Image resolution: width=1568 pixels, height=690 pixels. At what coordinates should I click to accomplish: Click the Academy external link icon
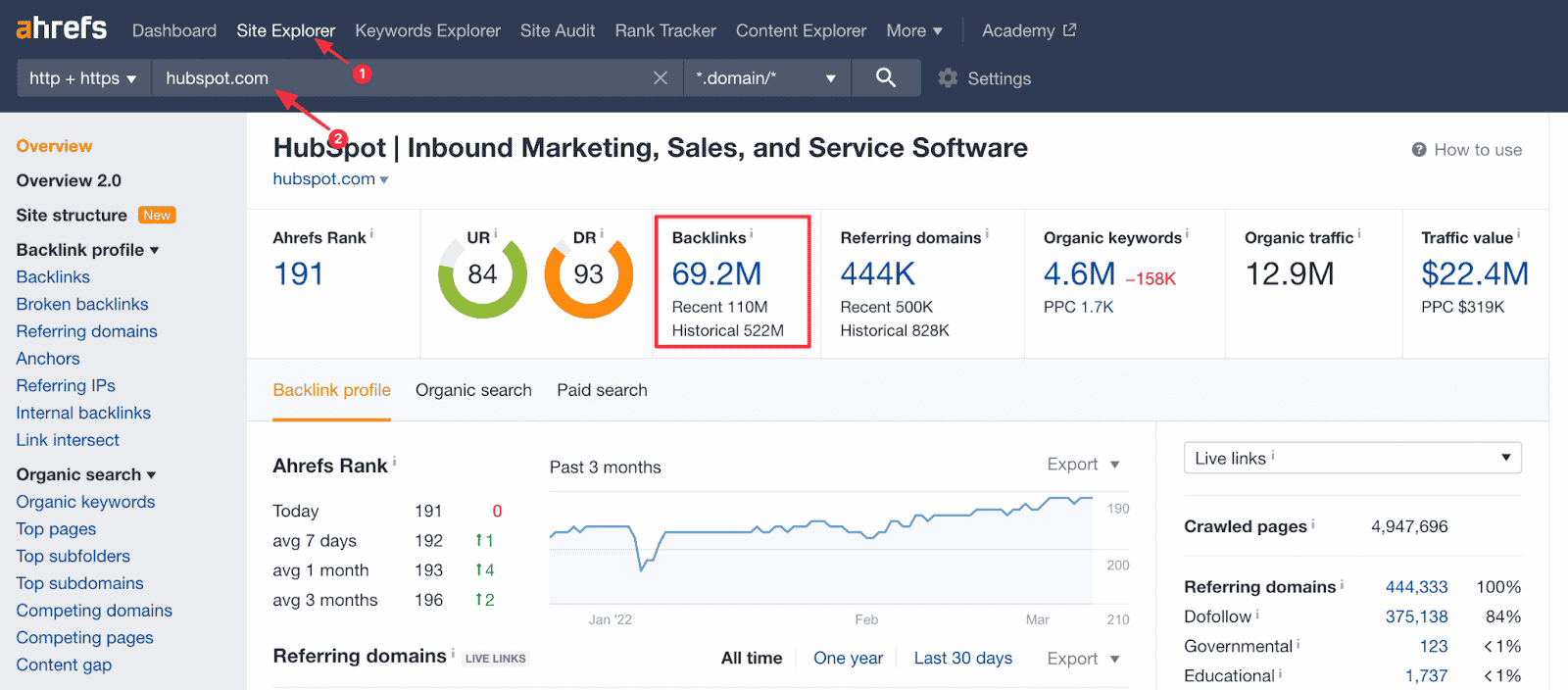pyautogui.click(x=1070, y=30)
